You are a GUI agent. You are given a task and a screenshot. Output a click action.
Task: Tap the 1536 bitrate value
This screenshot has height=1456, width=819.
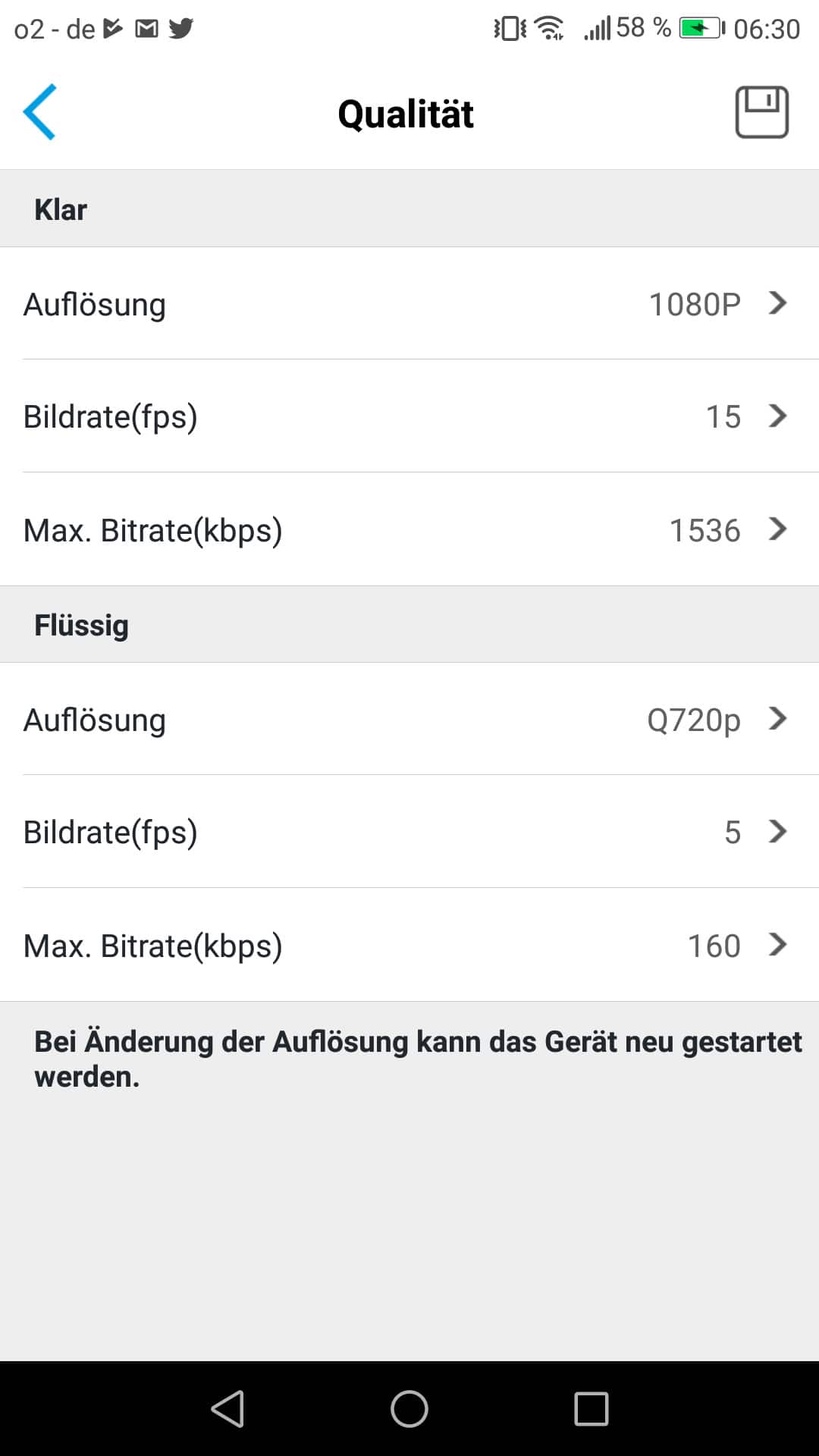tap(704, 530)
